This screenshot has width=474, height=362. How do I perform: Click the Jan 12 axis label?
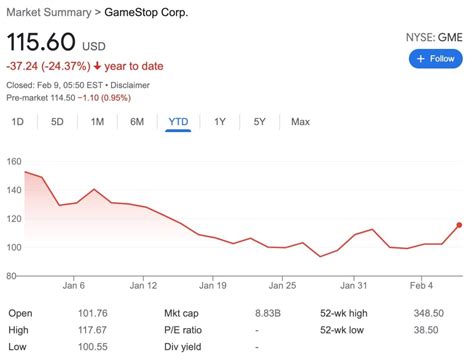(143, 286)
